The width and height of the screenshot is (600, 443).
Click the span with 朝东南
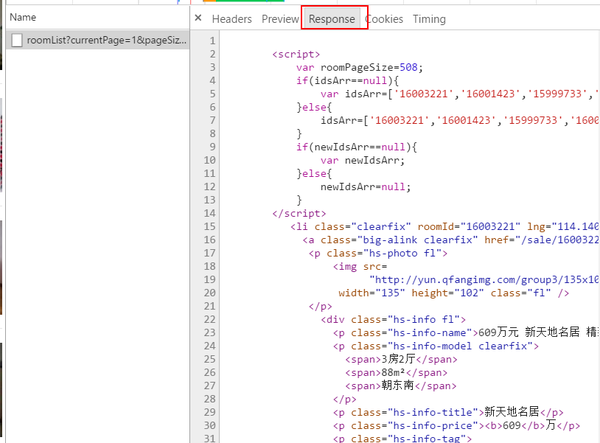click(x=401, y=386)
